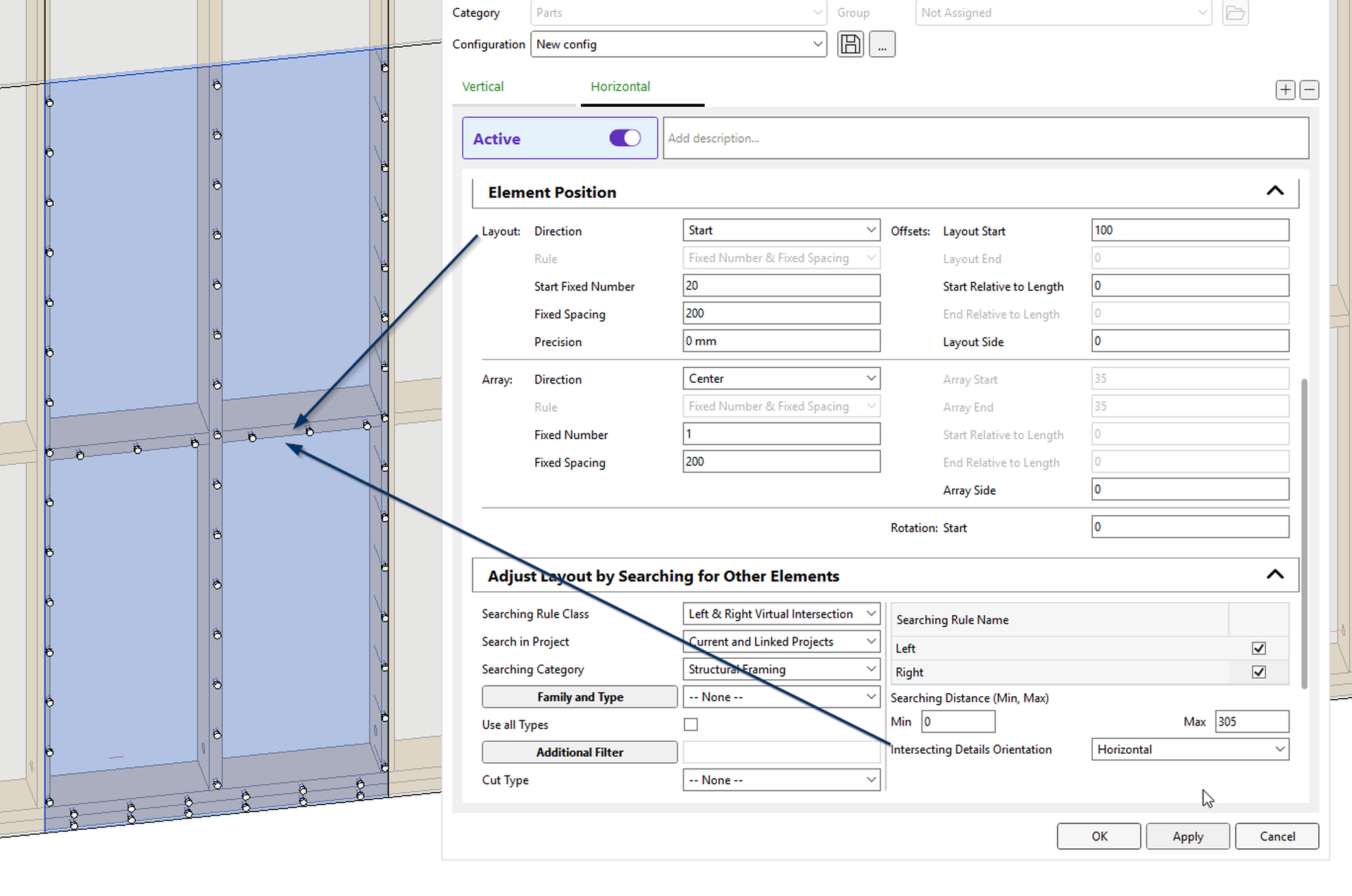The width and height of the screenshot is (1352, 896).
Task: Click the Apply button
Action: coord(1187,836)
